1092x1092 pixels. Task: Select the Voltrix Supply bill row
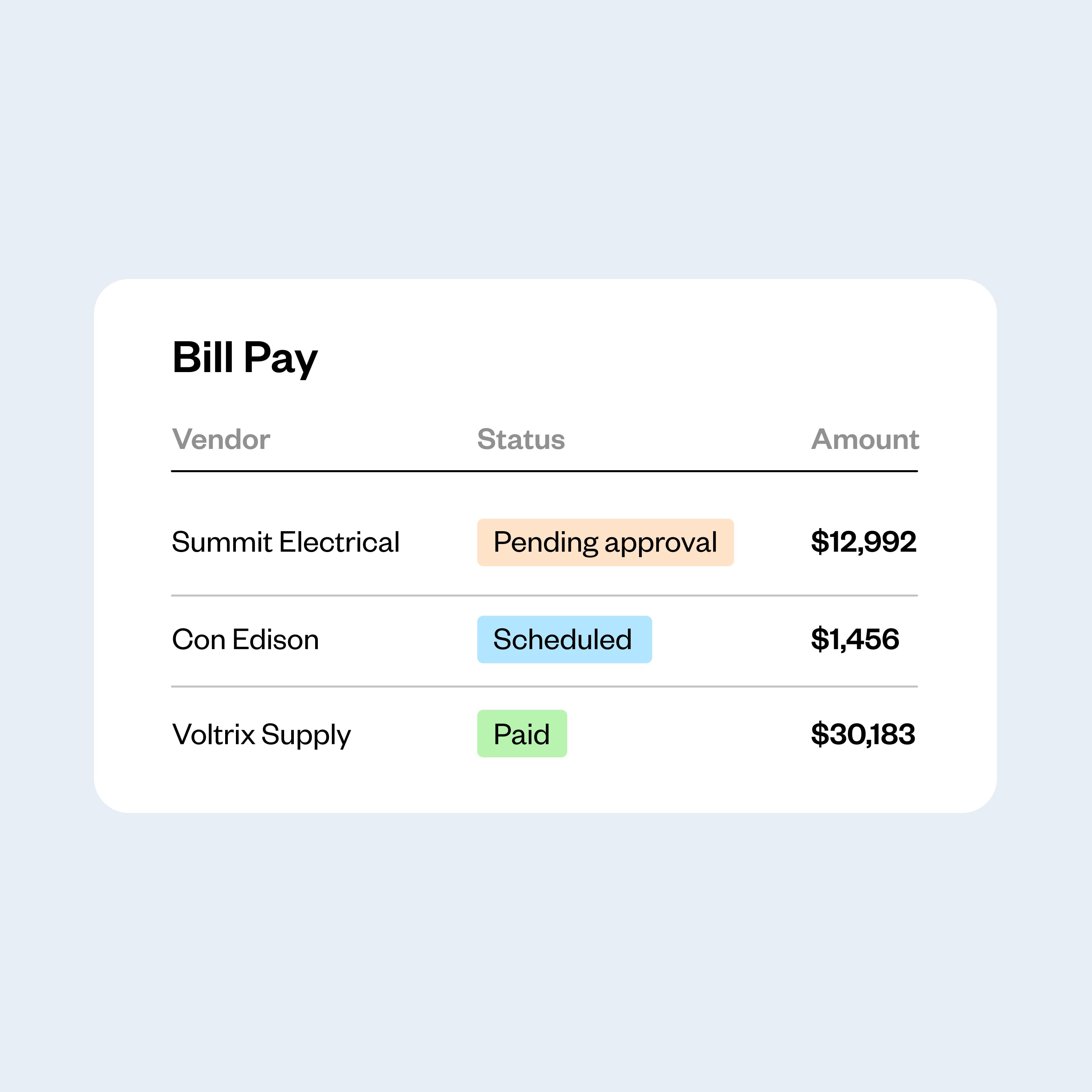click(x=544, y=734)
